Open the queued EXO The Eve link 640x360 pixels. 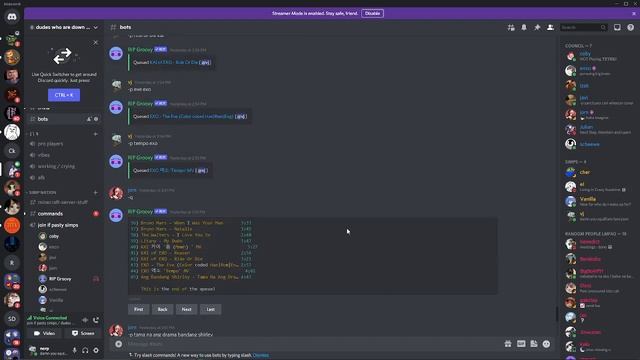coord(191,116)
